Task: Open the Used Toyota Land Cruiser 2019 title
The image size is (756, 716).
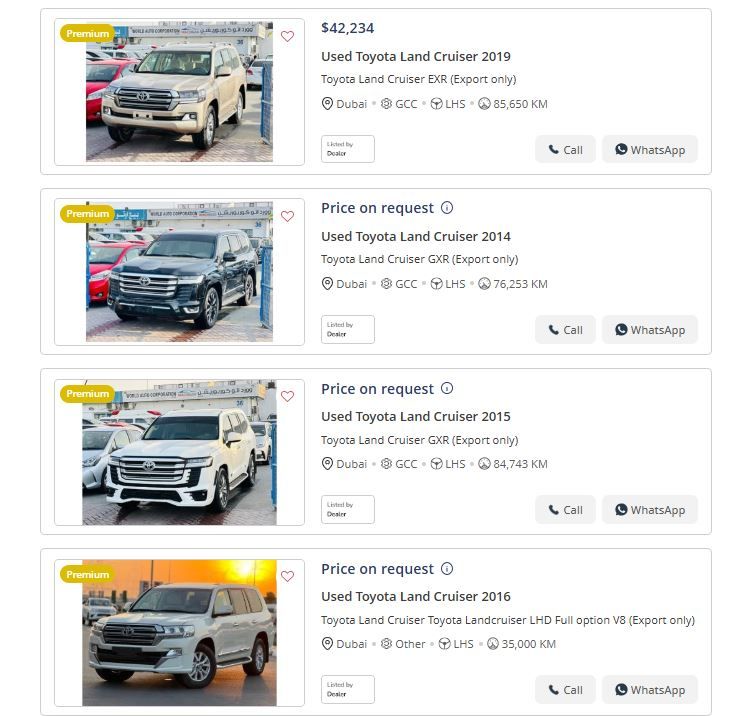Action: click(416, 56)
